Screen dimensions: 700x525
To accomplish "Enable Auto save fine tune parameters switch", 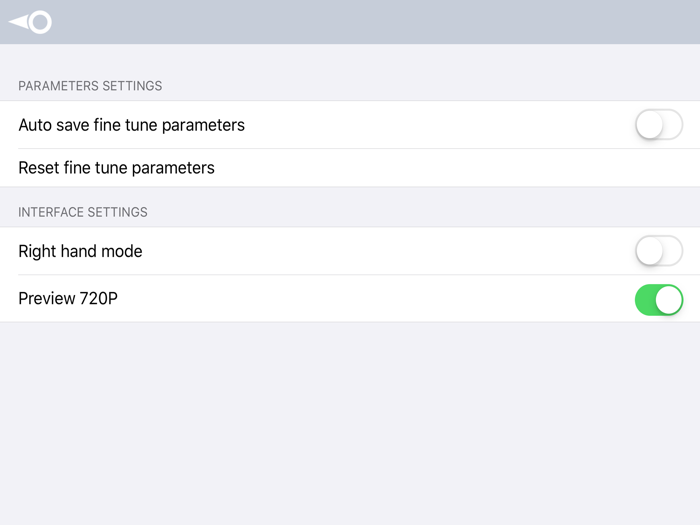I will tap(659, 125).
